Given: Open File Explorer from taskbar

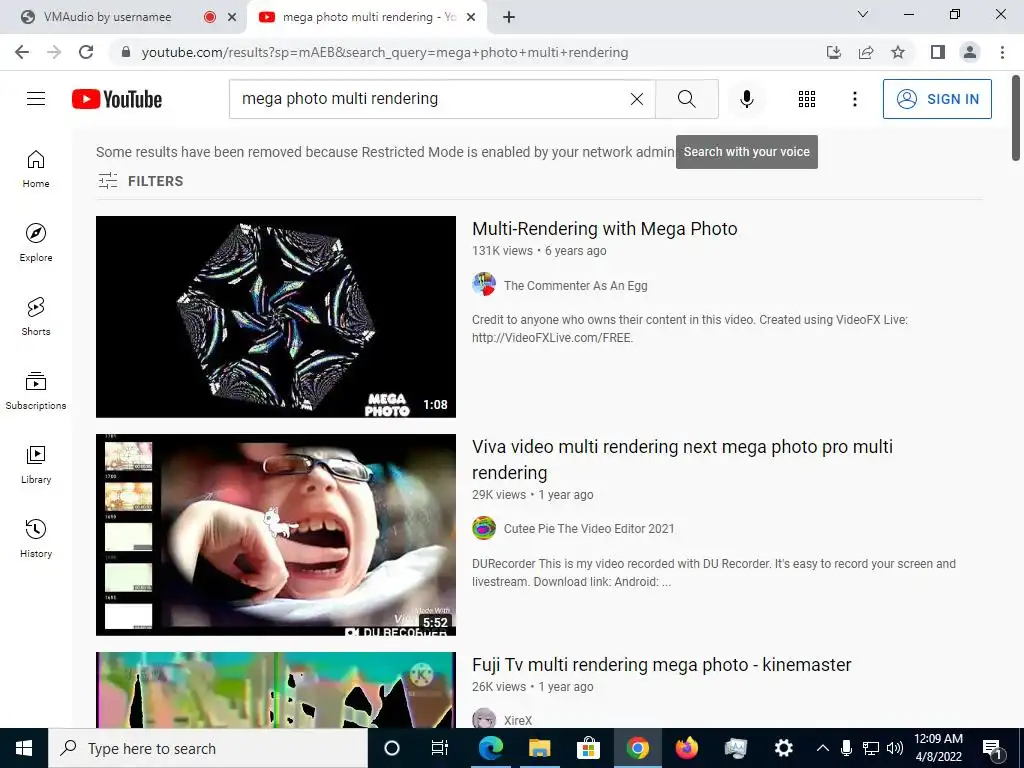Looking at the screenshot, I should [539, 748].
